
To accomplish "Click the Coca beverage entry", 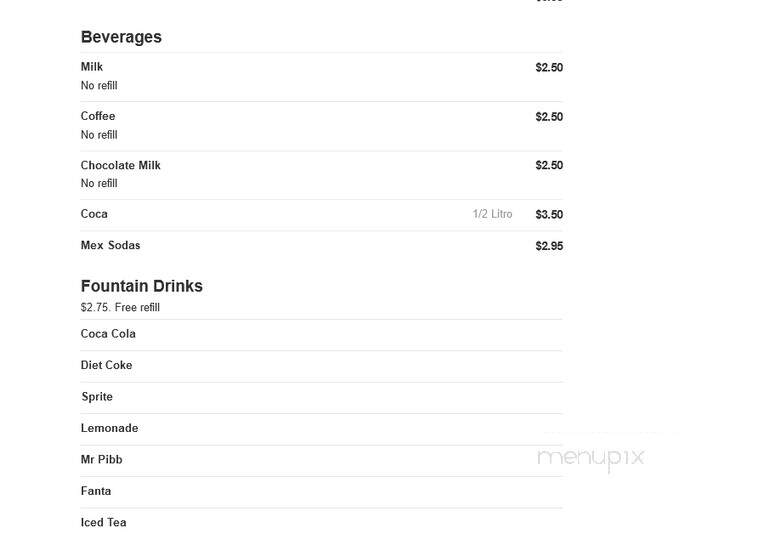I will coord(94,214).
